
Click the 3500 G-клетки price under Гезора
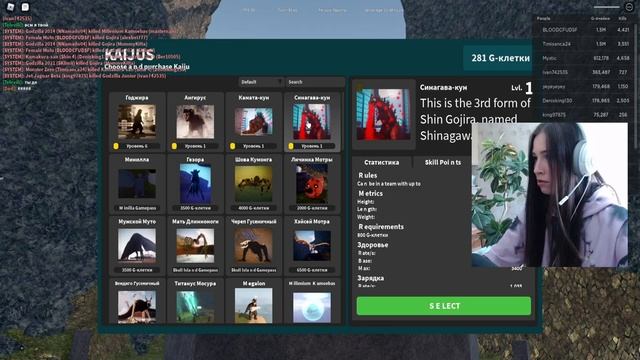[x=195, y=208]
